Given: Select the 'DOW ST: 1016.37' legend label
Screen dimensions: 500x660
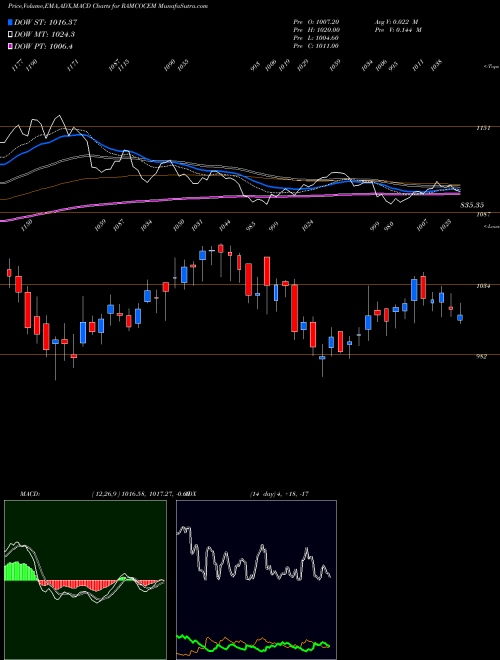Looking at the screenshot, I should (x=45, y=22).
